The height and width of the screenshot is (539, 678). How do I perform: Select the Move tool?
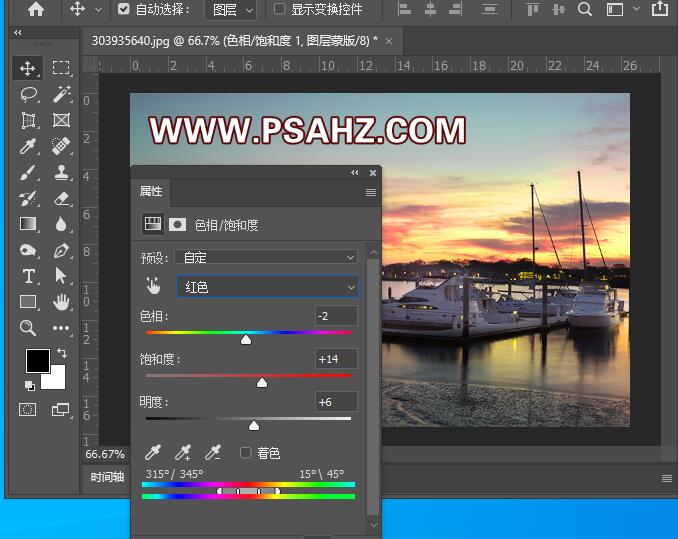(x=28, y=68)
